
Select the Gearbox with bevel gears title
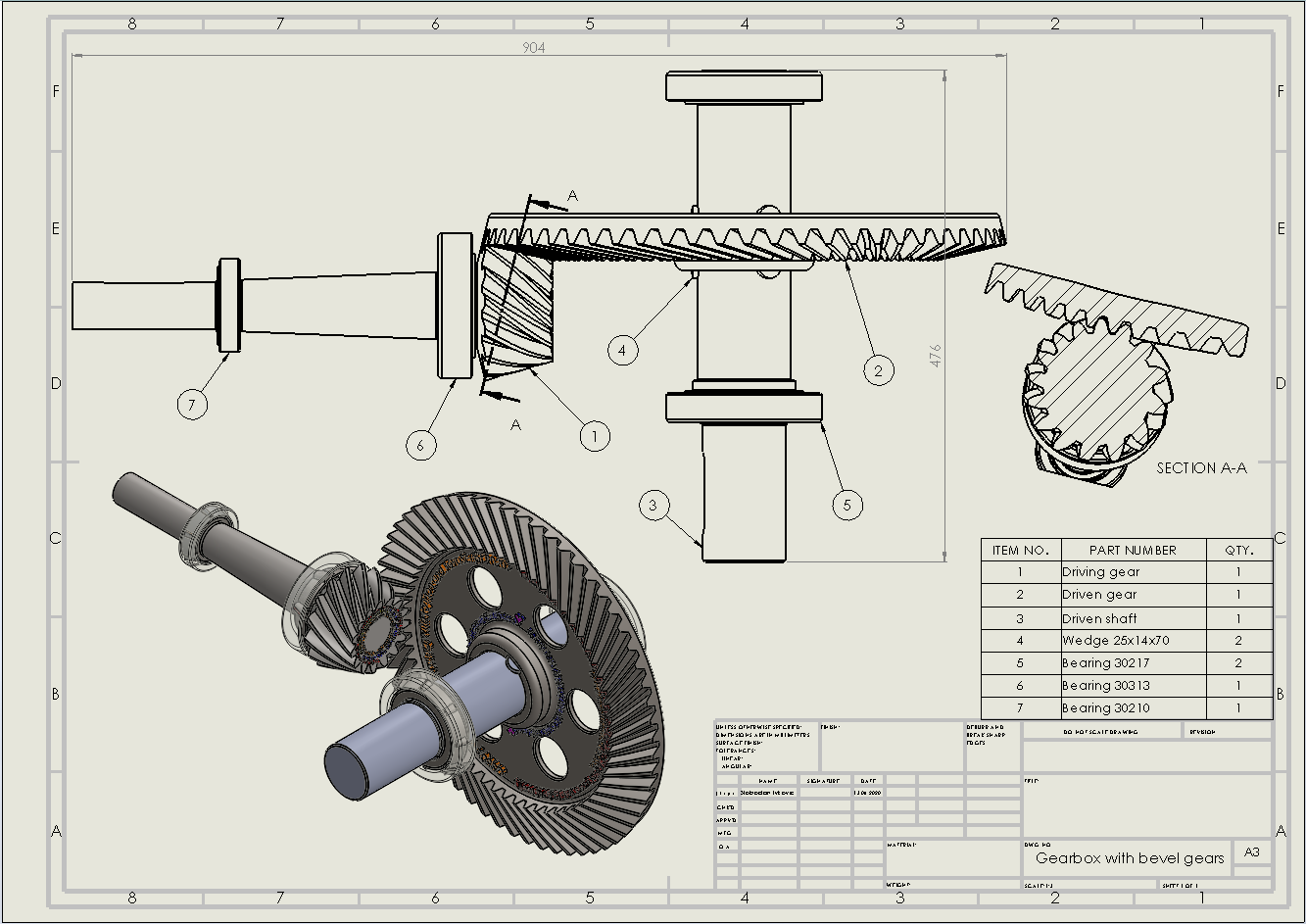pyautogui.click(x=1130, y=858)
